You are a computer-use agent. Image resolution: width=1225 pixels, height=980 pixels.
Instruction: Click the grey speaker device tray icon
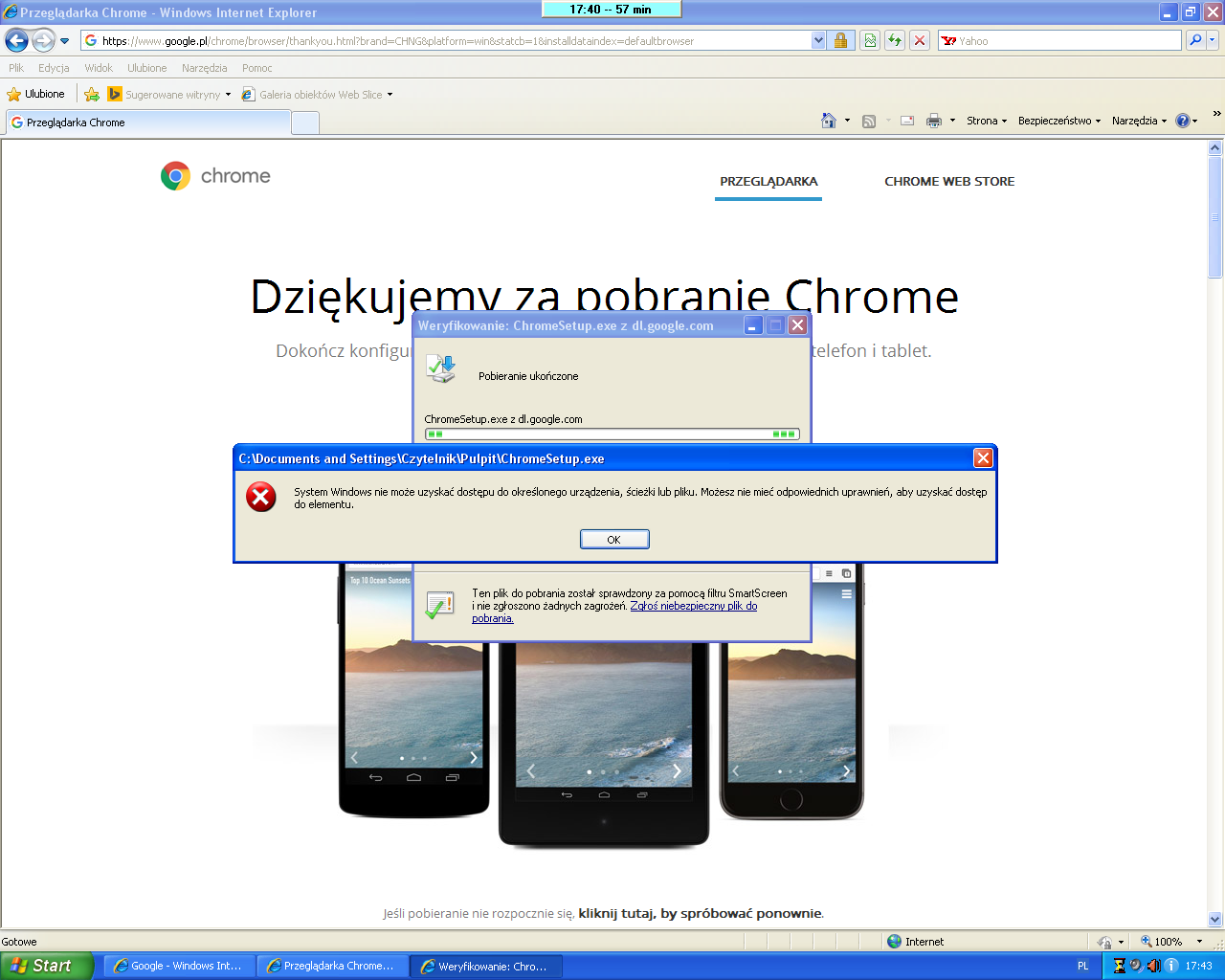(1136, 966)
